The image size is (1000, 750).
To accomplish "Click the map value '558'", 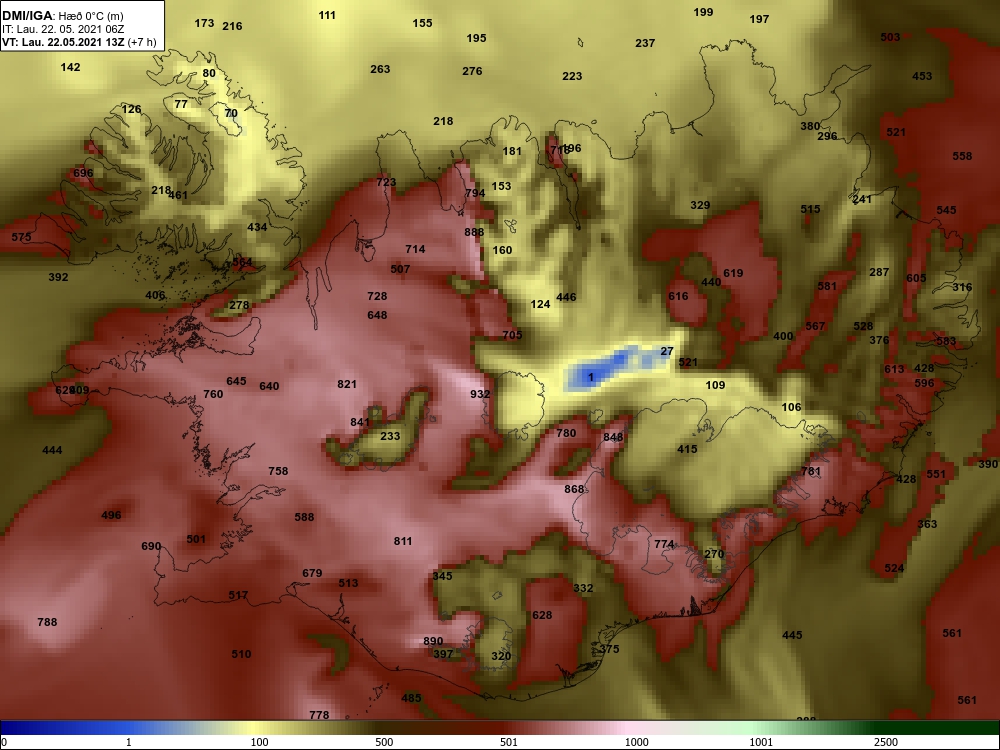I will (x=962, y=156).
